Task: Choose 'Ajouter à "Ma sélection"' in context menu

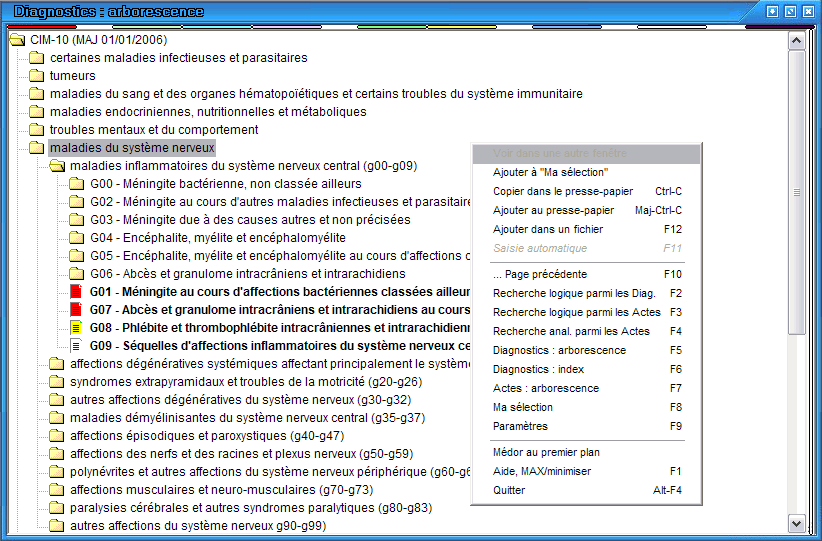Action: pos(586,172)
